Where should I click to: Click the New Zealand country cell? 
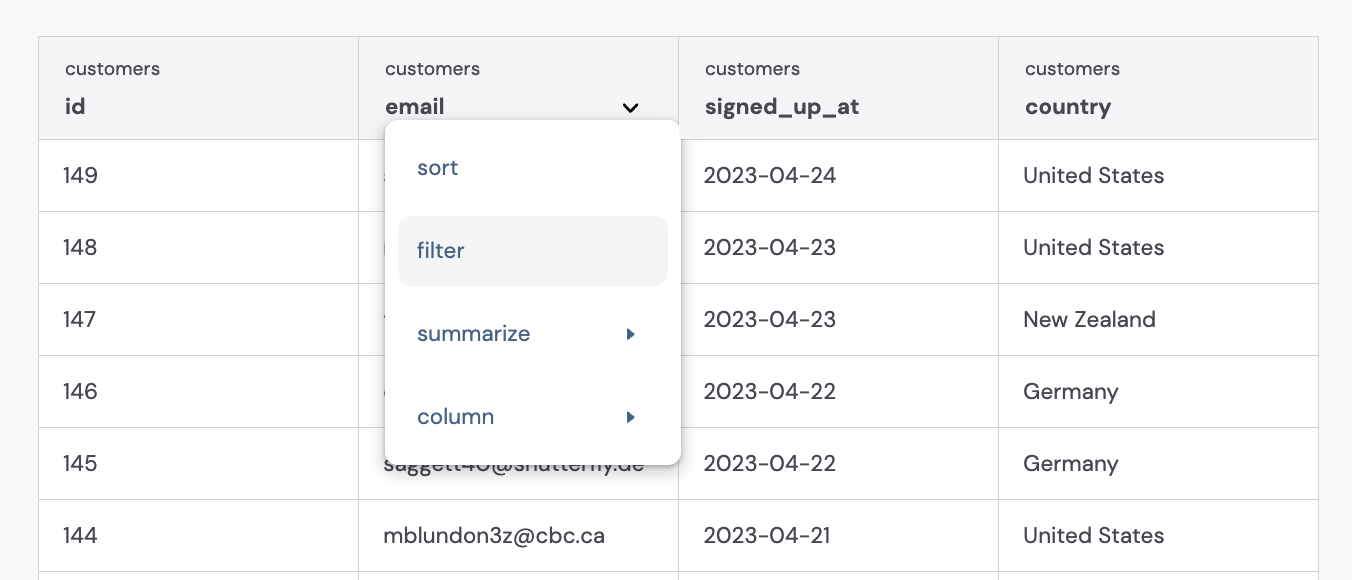click(x=1159, y=320)
